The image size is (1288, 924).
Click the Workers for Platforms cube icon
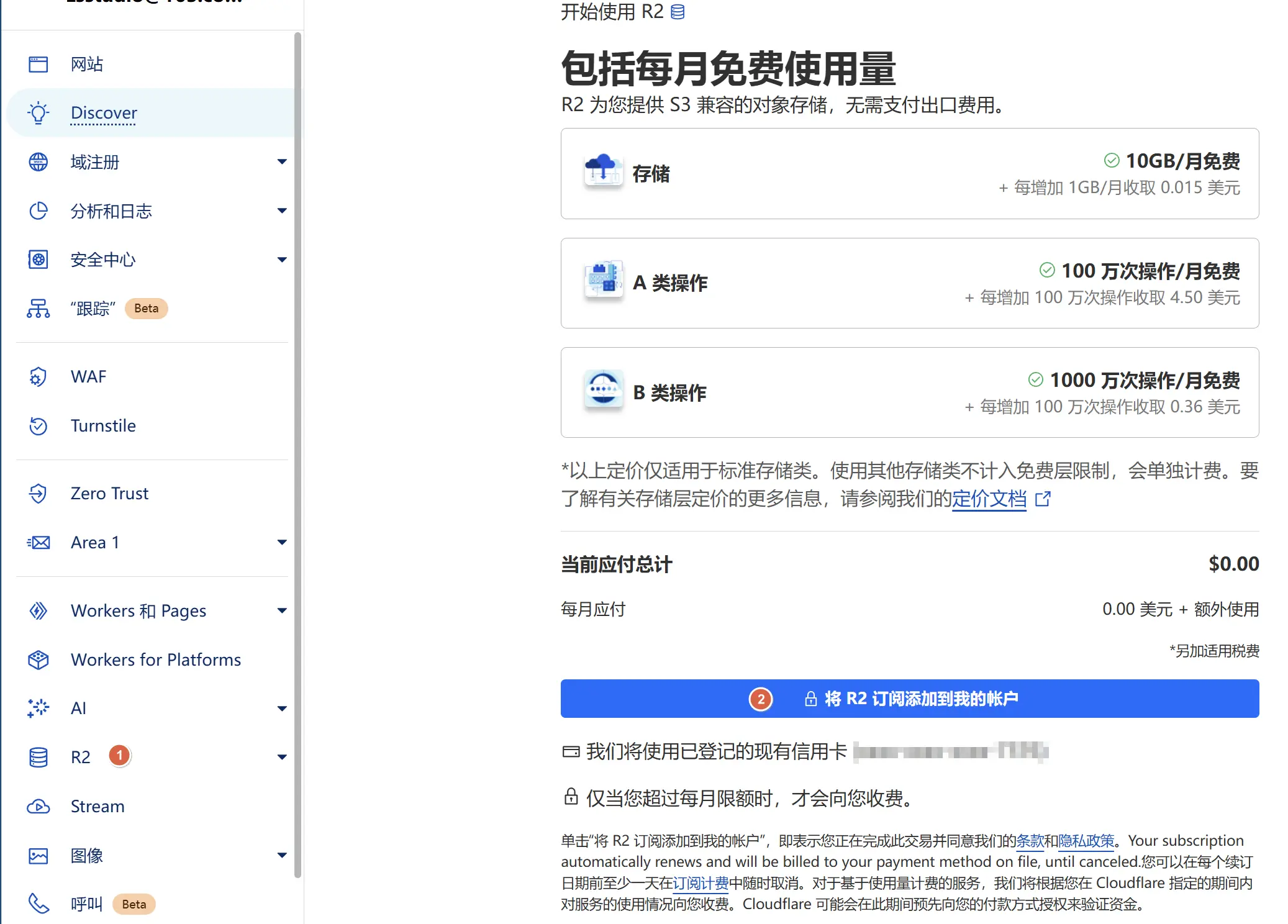[x=38, y=659]
